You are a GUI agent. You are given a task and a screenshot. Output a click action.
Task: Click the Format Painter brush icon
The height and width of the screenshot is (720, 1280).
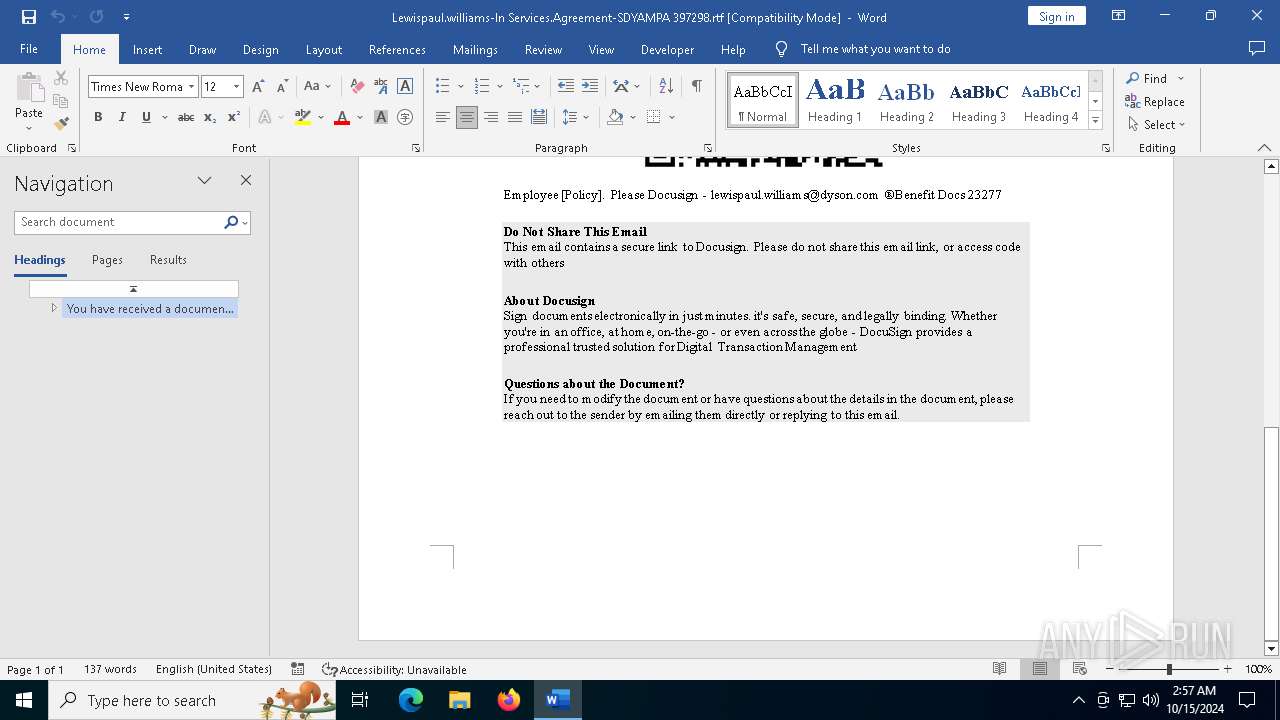click(x=61, y=124)
